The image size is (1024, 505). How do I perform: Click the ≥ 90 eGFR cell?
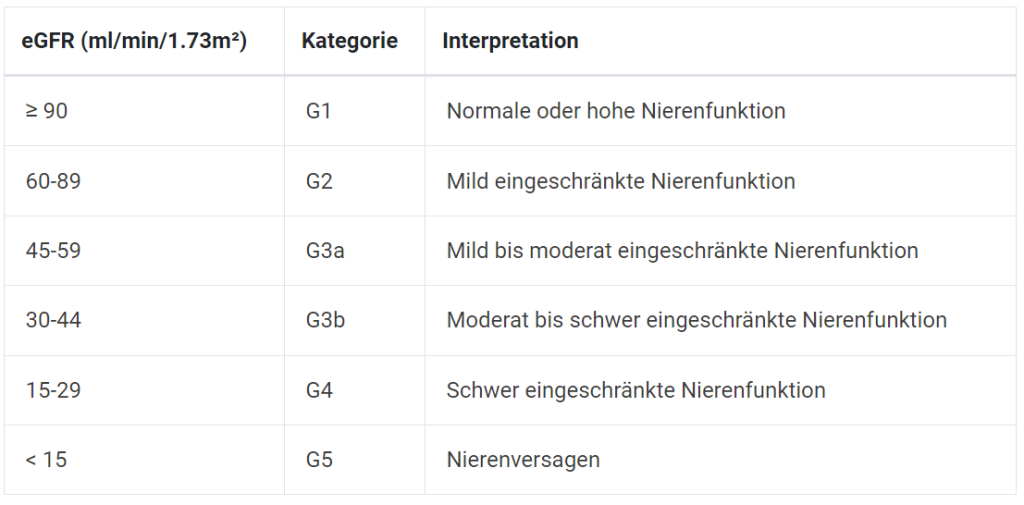point(47,111)
